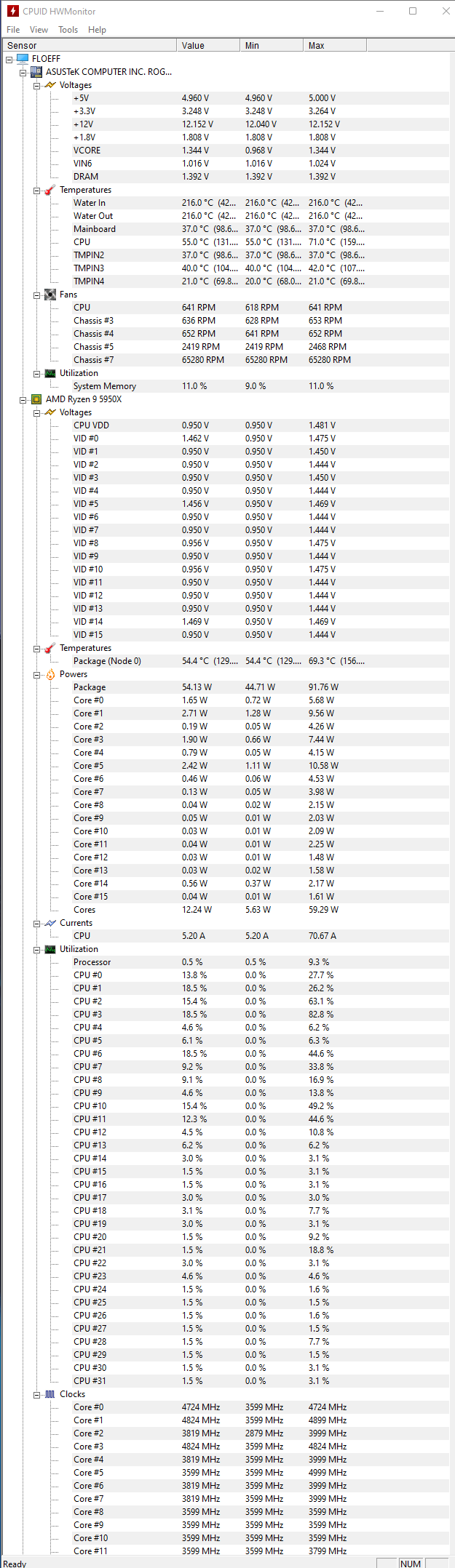Screen dimensions: 455x1568
Task: Click the Clocks section icon
Action: coord(50,1393)
